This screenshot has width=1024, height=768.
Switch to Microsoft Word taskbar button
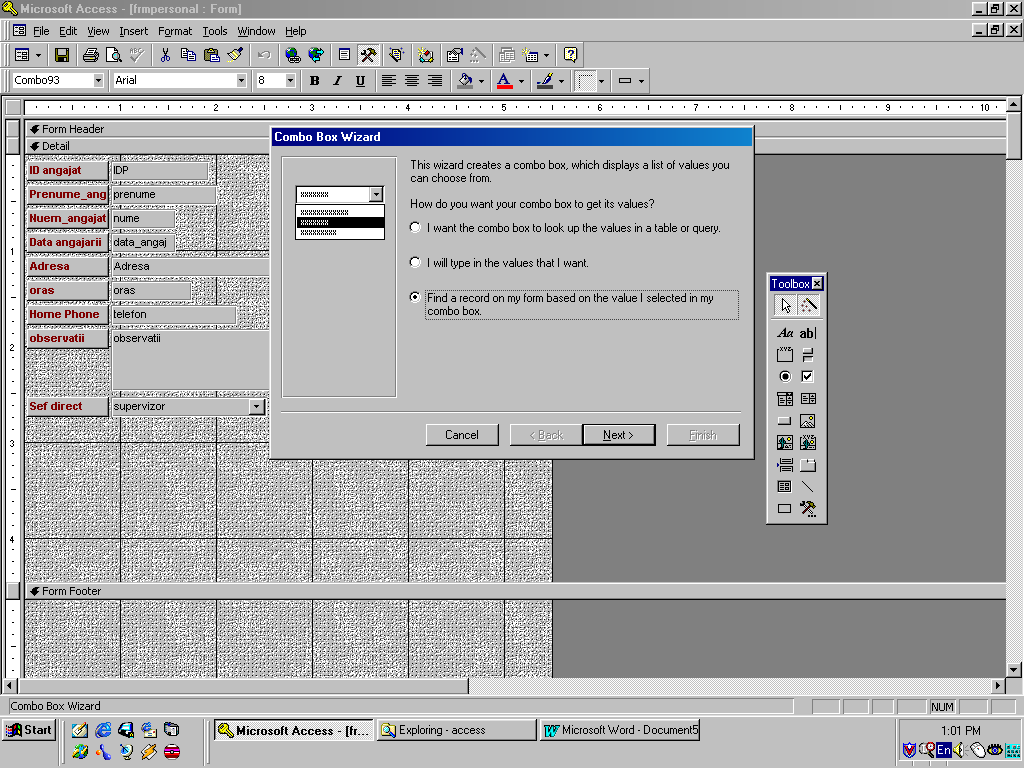(x=620, y=730)
